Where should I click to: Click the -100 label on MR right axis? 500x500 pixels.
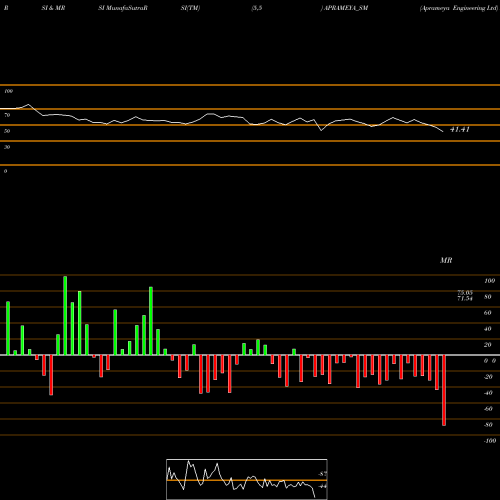pos(489,441)
